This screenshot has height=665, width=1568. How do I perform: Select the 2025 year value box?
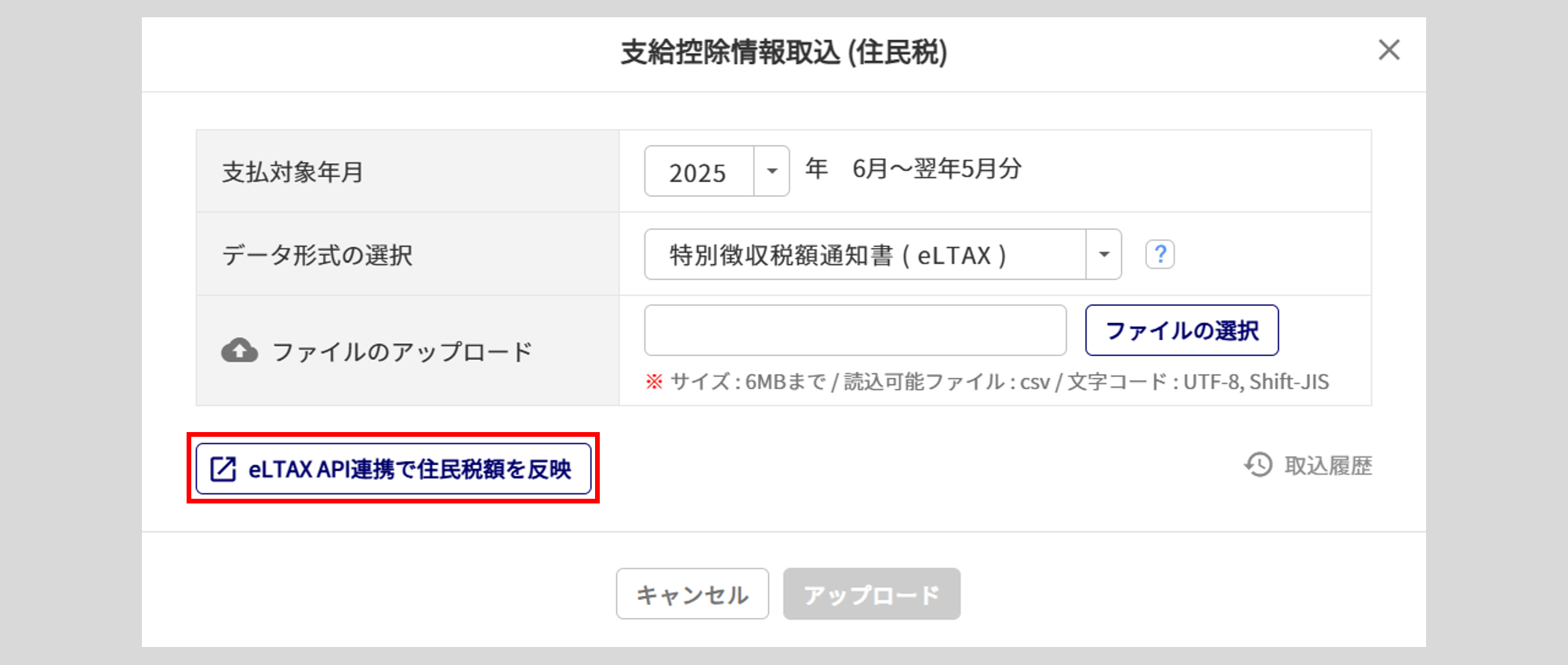[x=699, y=172]
